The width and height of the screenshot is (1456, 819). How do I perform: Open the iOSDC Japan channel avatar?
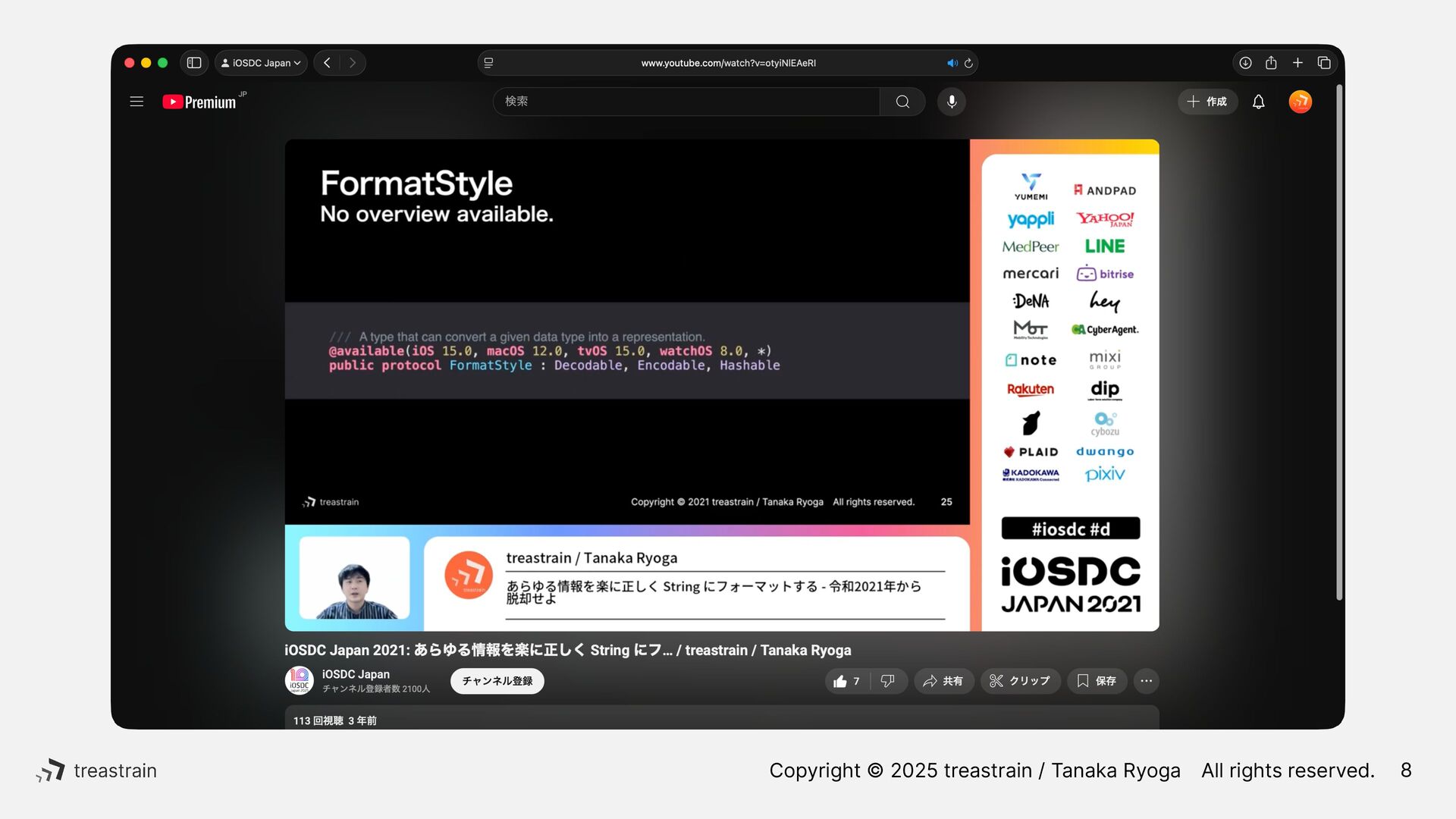coord(300,680)
